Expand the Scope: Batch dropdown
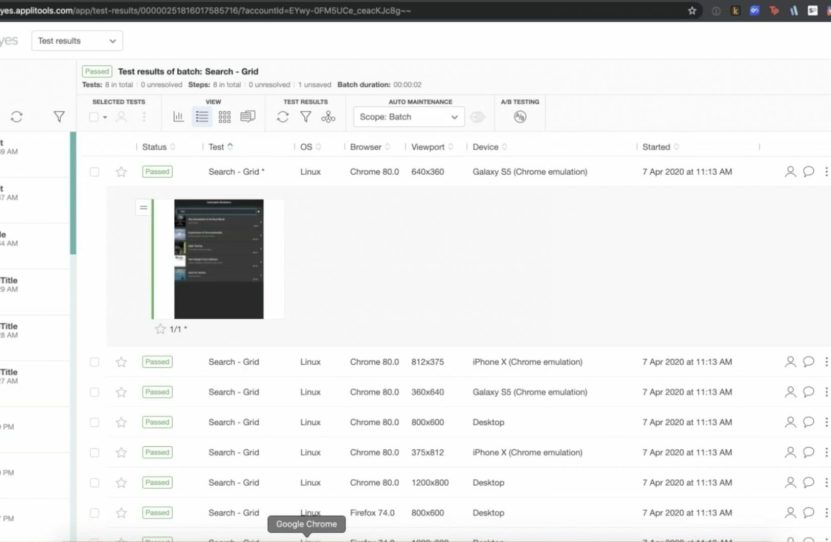The width and height of the screenshot is (831, 542). coord(408,117)
